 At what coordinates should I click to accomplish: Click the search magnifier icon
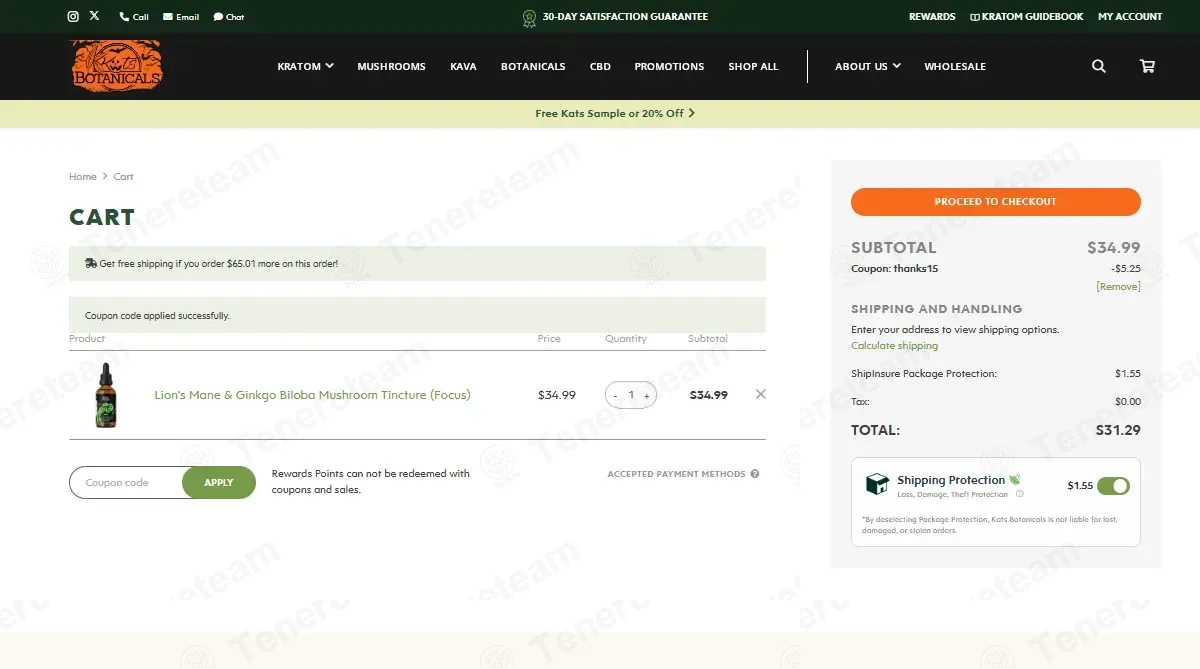tap(1099, 66)
